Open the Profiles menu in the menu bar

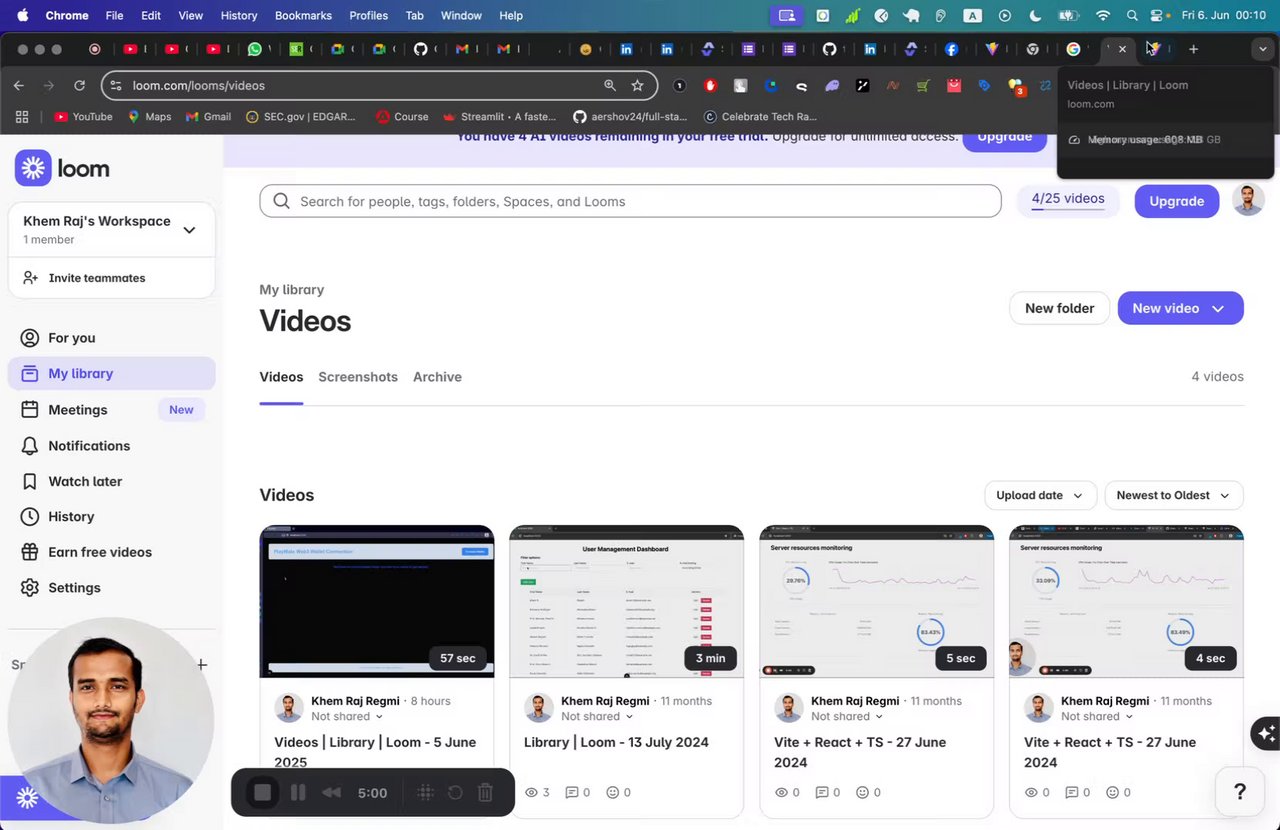tap(369, 16)
